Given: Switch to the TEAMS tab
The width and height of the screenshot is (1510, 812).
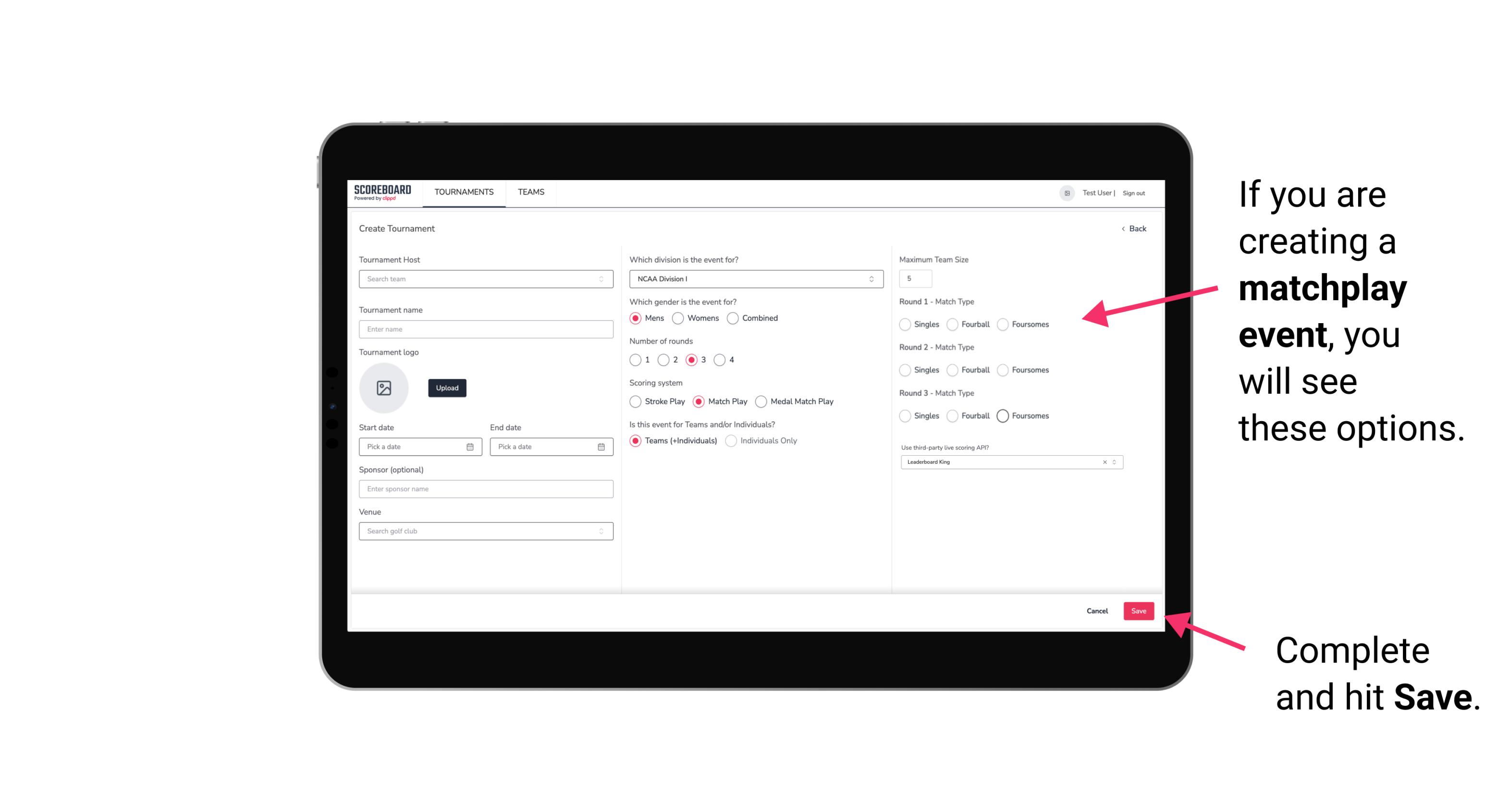Looking at the screenshot, I should [531, 192].
